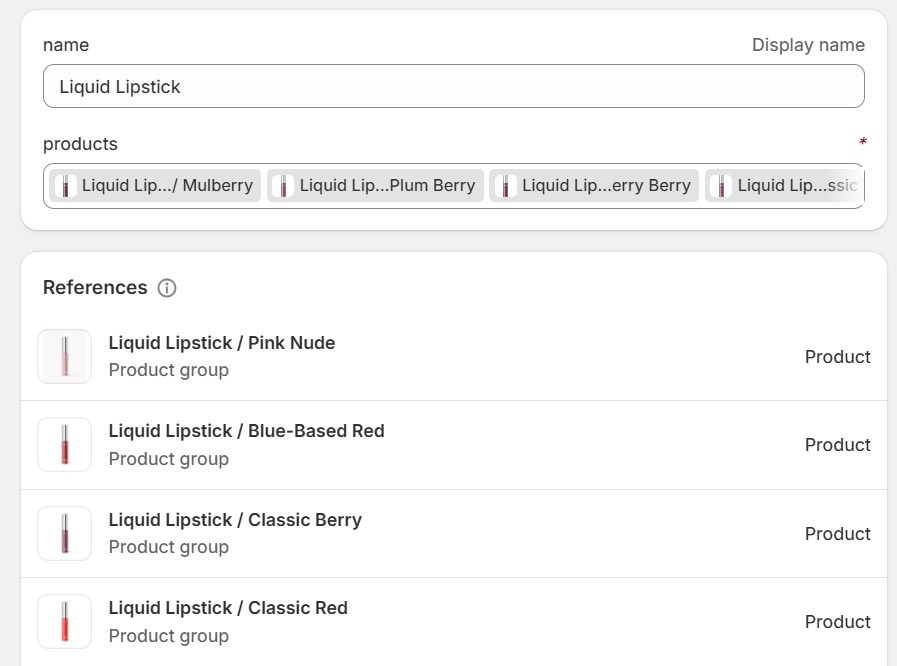Open the Classic Red lipstick thumbnail
Image resolution: width=897 pixels, height=666 pixels.
[x=65, y=621]
